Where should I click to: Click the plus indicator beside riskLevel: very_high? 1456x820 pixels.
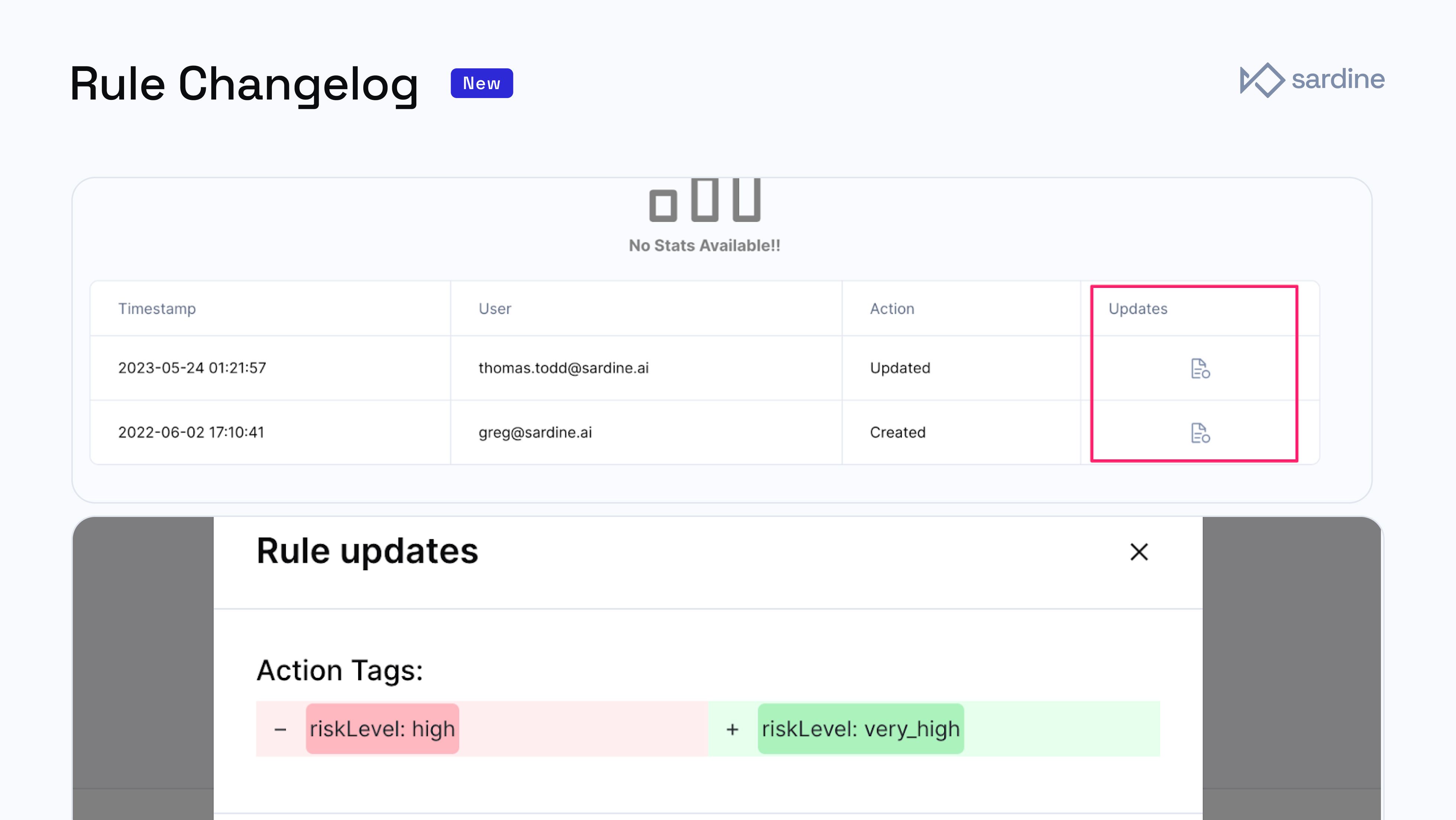click(x=732, y=729)
